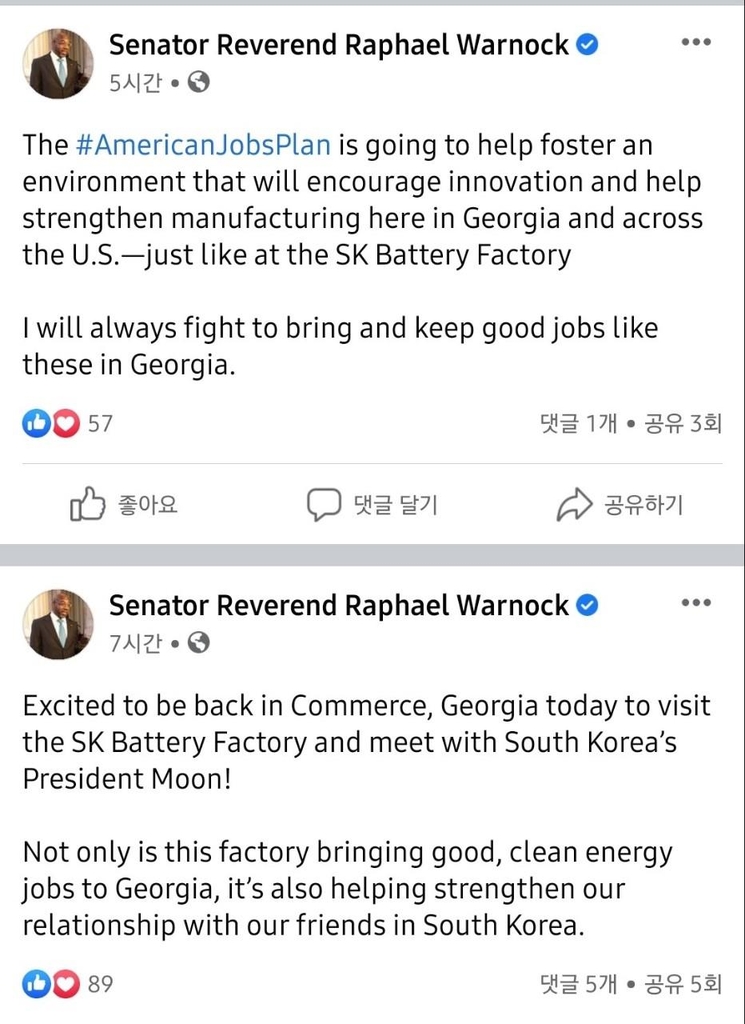Share the first post via 공유하기
Viewport: 745px width, 1024px height.
(x=620, y=505)
